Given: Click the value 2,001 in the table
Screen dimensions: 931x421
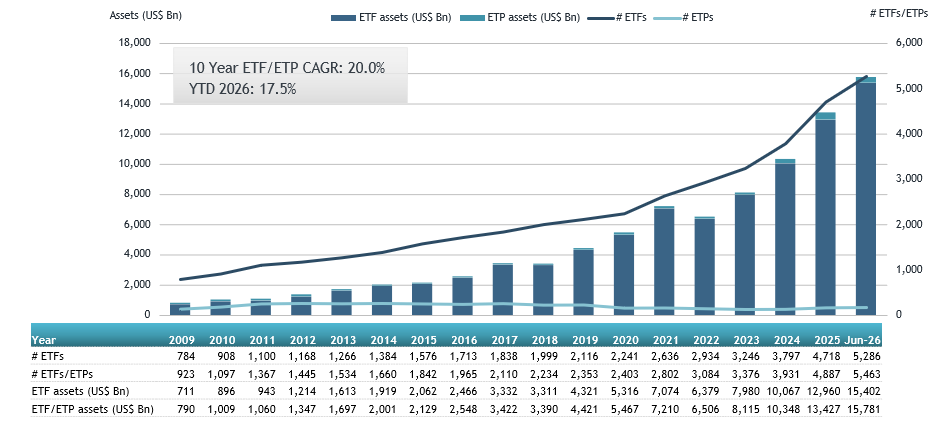Looking at the screenshot, I should pyautogui.click(x=384, y=409).
